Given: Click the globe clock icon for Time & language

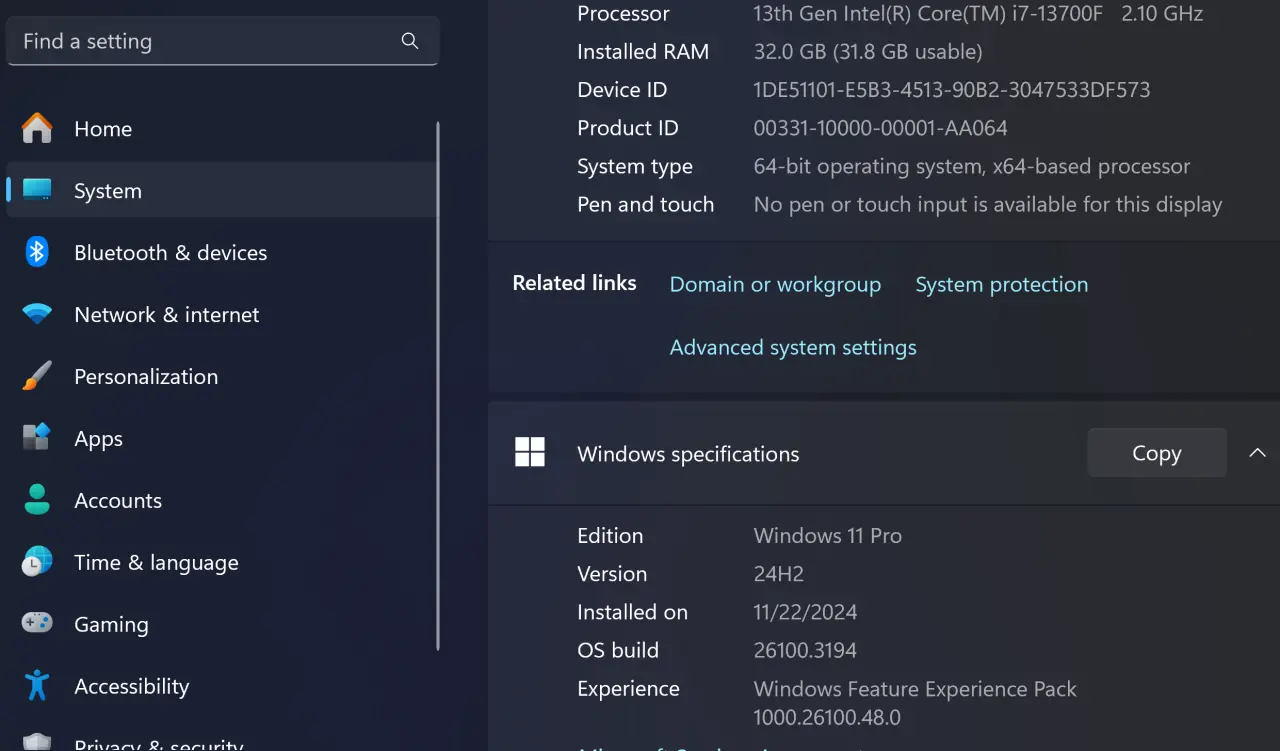Looking at the screenshot, I should tap(37, 562).
